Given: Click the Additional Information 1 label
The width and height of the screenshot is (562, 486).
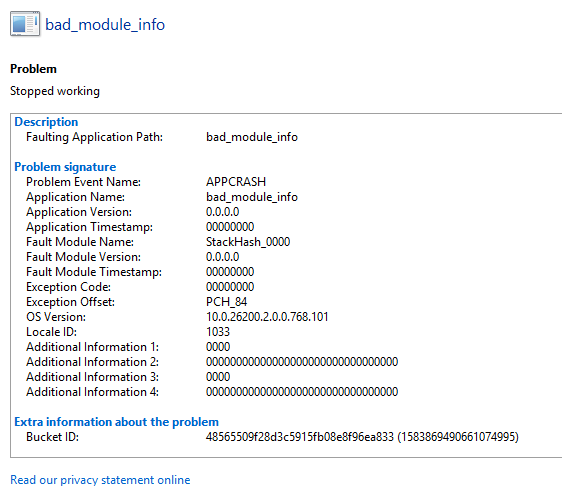Looking at the screenshot, I should [x=92, y=347].
